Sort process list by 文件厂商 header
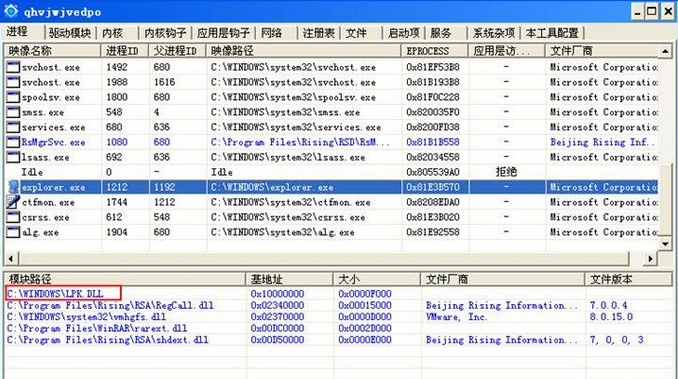The width and height of the screenshot is (678, 379). pos(601,51)
